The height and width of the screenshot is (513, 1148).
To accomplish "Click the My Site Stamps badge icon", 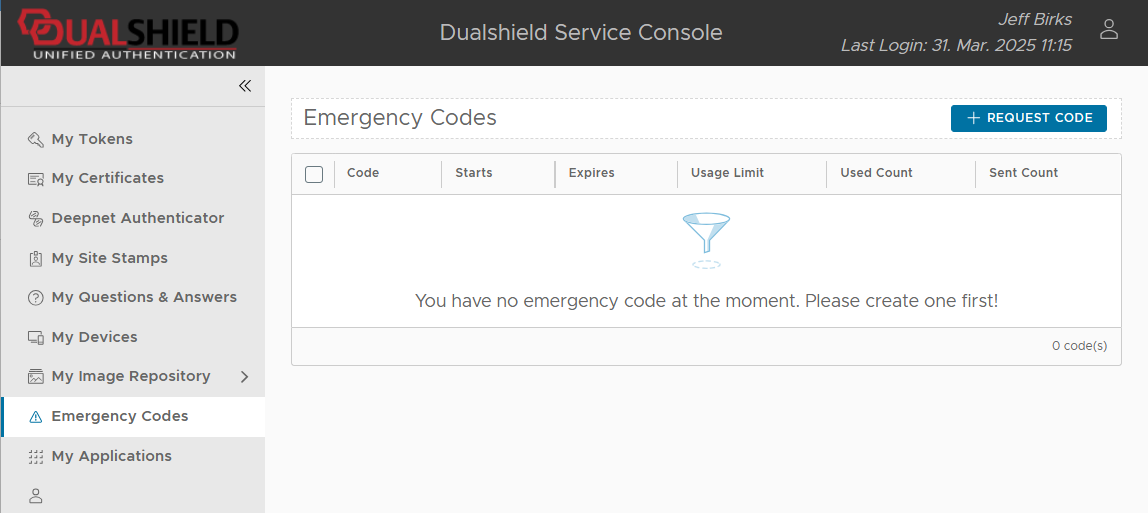I will click(x=36, y=258).
